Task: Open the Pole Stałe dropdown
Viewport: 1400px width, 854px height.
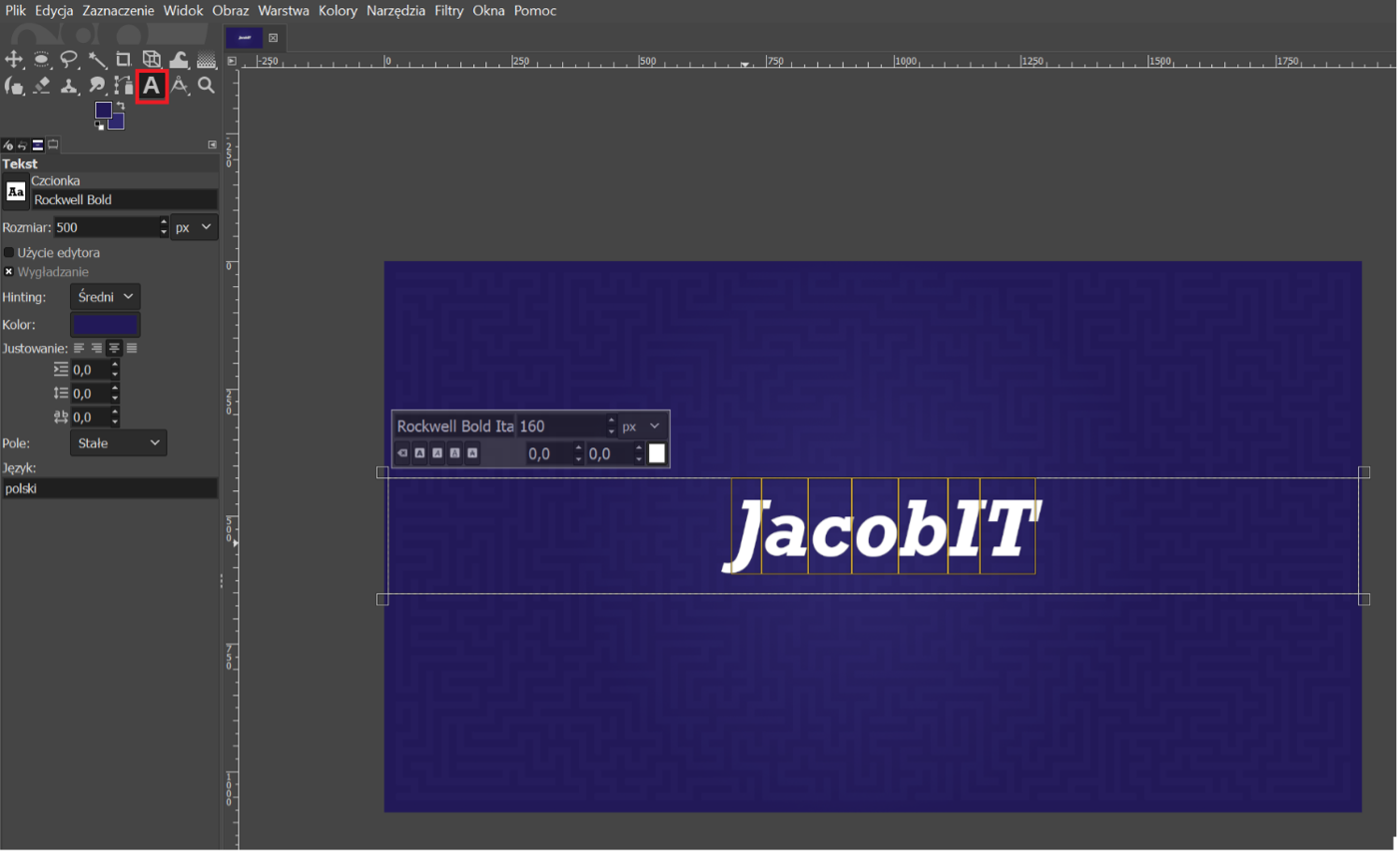Action: click(x=119, y=443)
